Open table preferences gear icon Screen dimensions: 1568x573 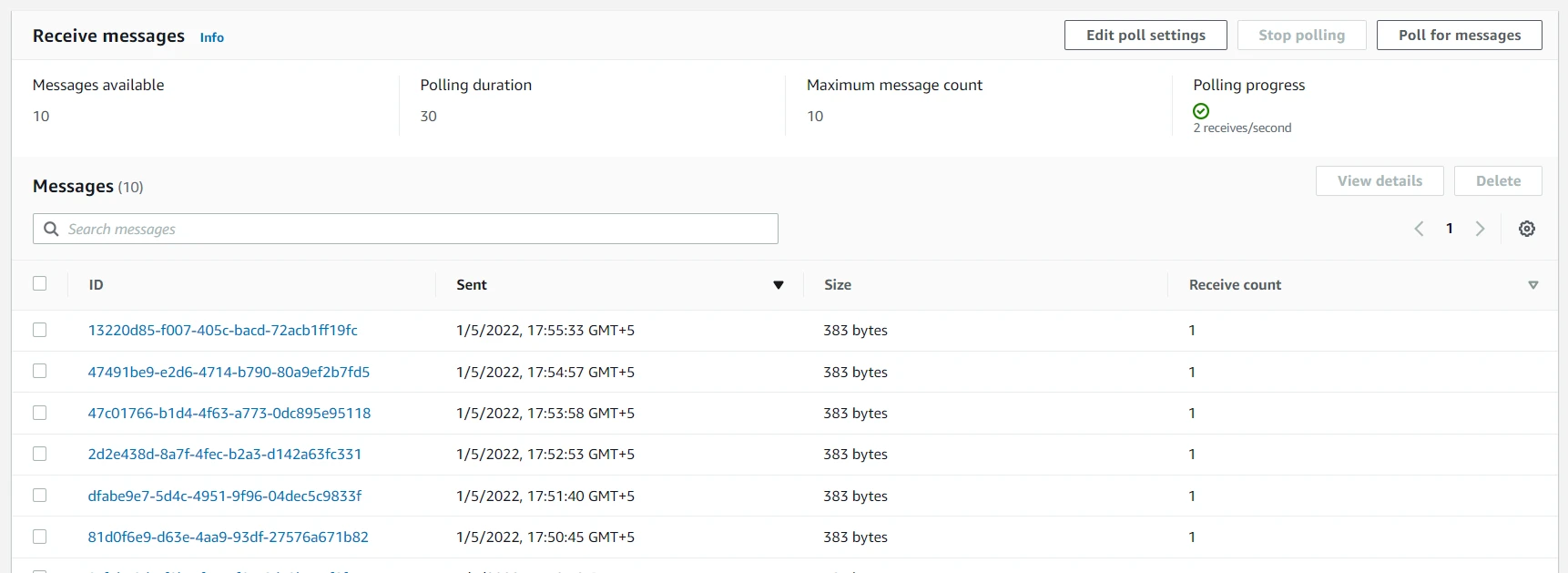click(1526, 229)
